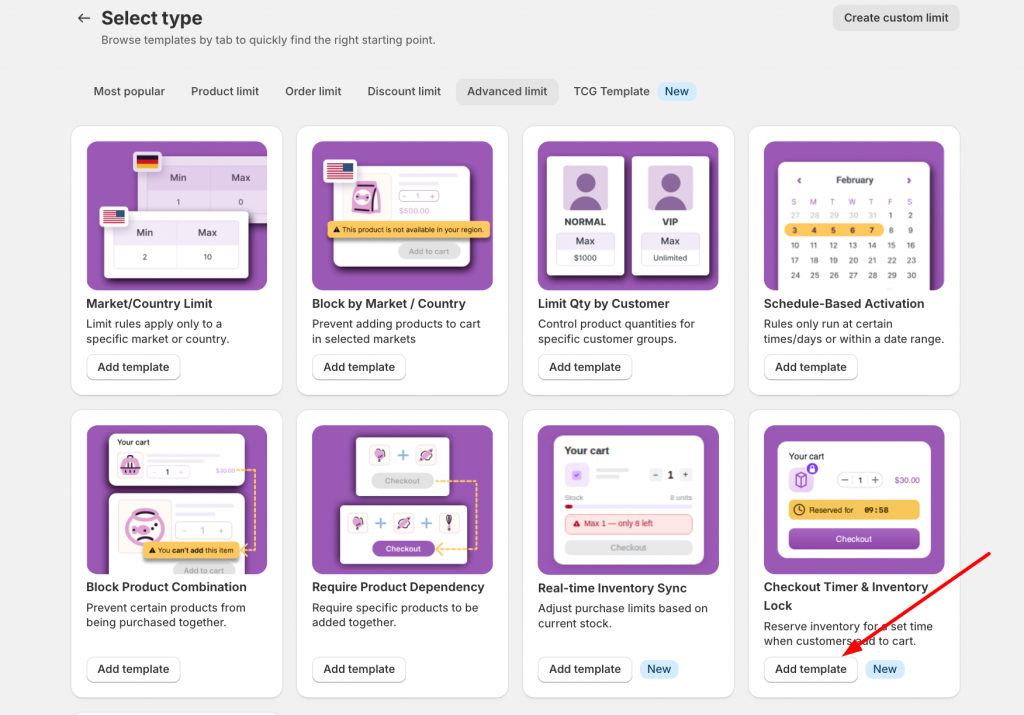Click the Block by Market / Country preview image
Viewport: 1024px width, 715px height.
point(402,215)
